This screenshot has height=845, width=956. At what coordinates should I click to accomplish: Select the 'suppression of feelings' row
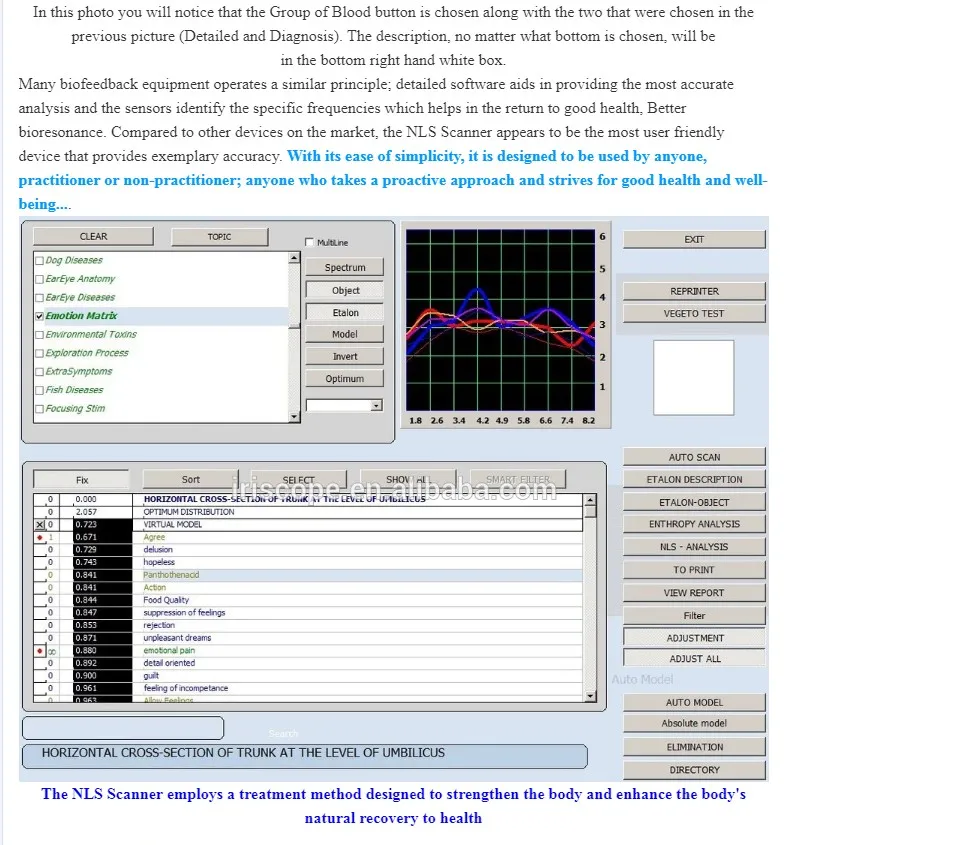(309, 613)
